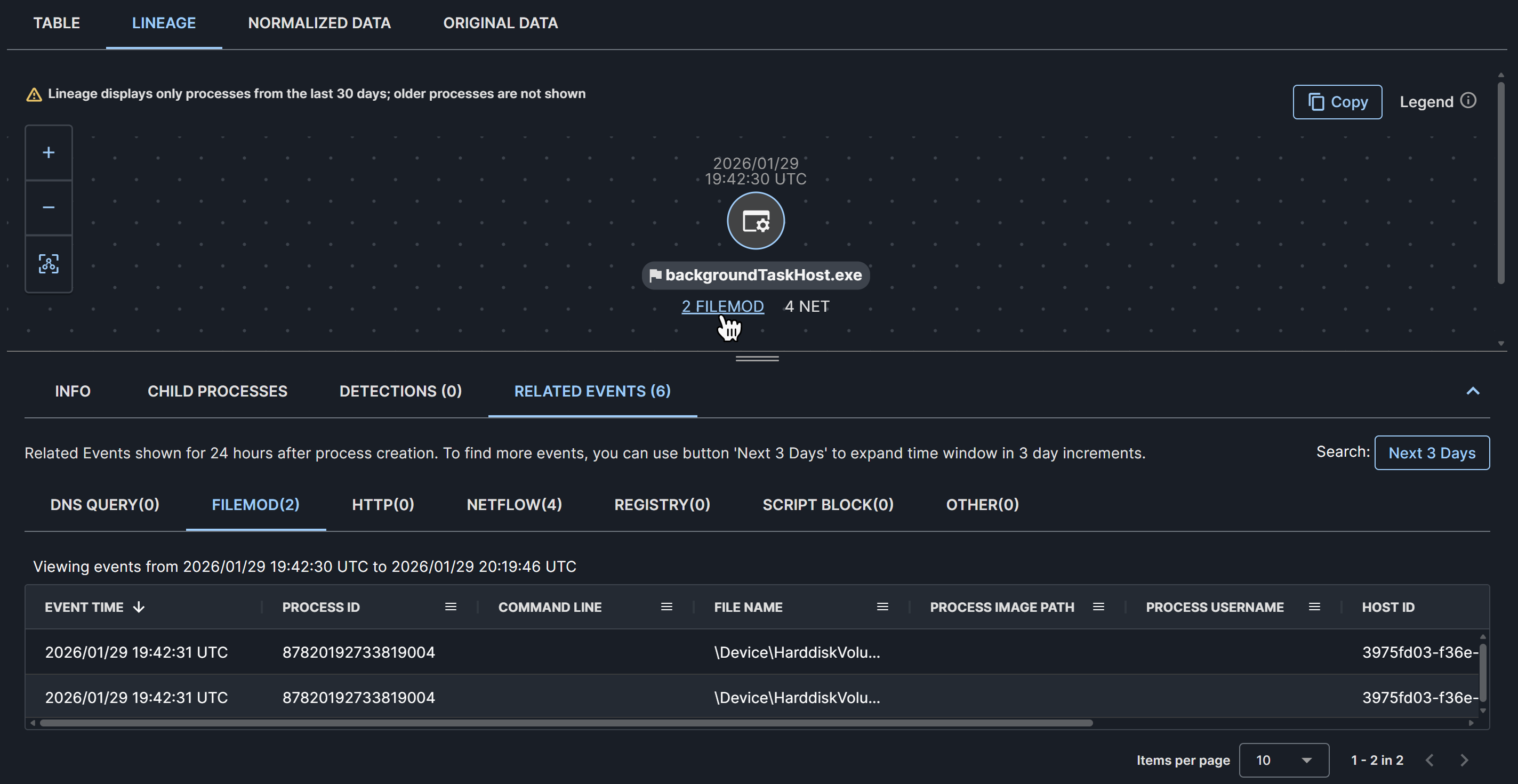Click the 2 FILEMOD link
The height and width of the screenshot is (784, 1518).
point(722,306)
